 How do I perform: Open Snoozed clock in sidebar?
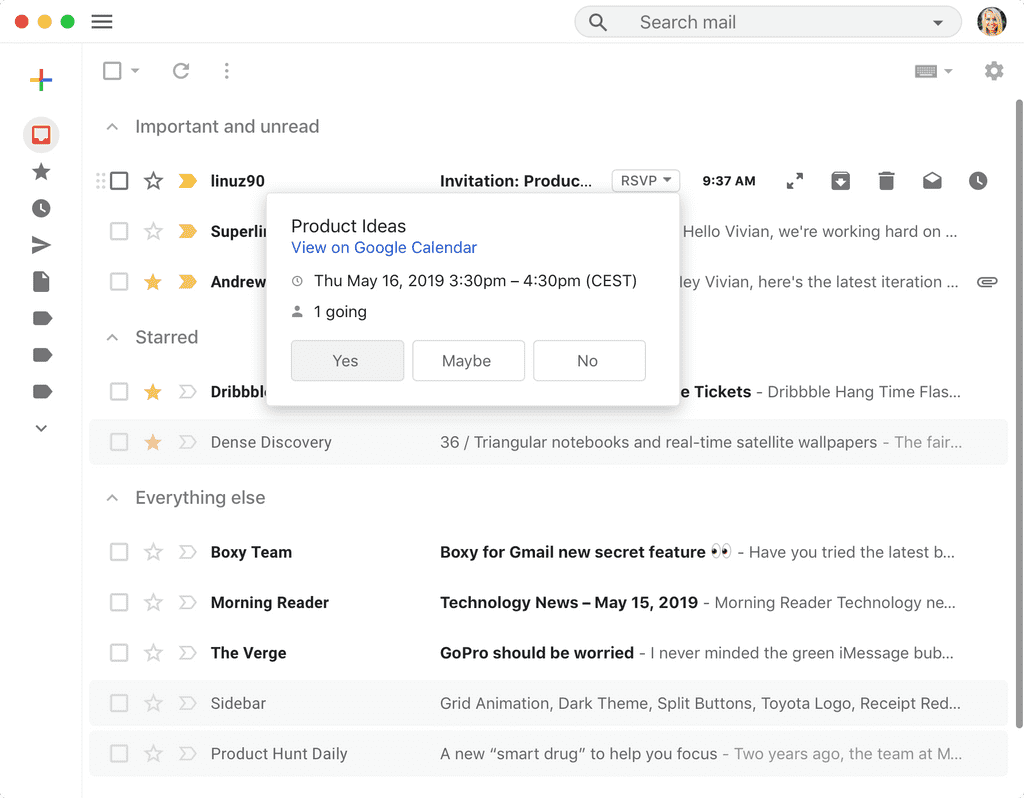coord(41,208)
